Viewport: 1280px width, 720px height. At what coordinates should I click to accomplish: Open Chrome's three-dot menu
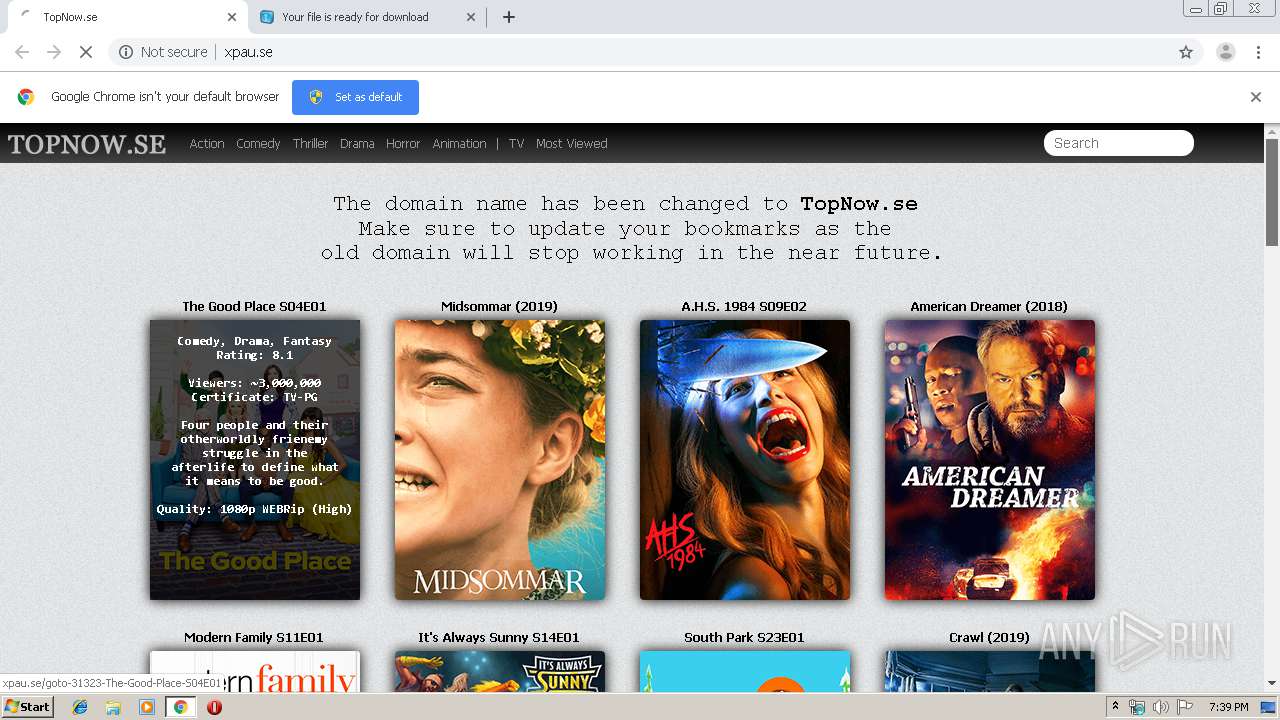tap(1259, 52)
